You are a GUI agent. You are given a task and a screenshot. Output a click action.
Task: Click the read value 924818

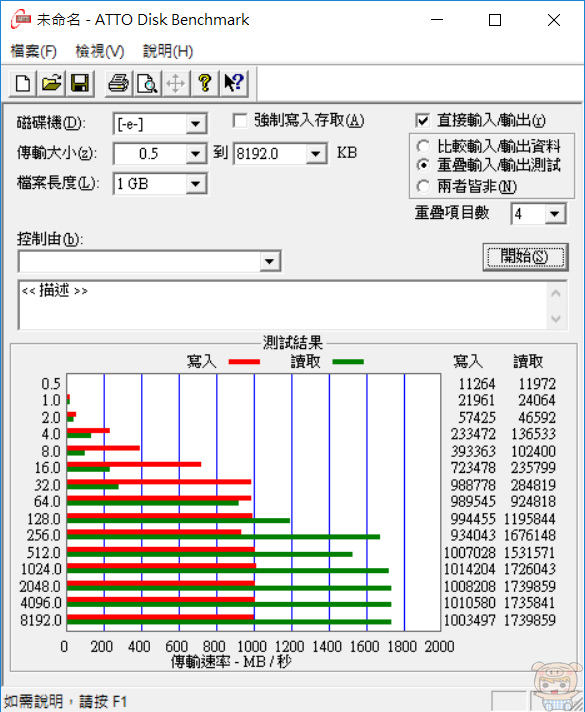point(533,502)
